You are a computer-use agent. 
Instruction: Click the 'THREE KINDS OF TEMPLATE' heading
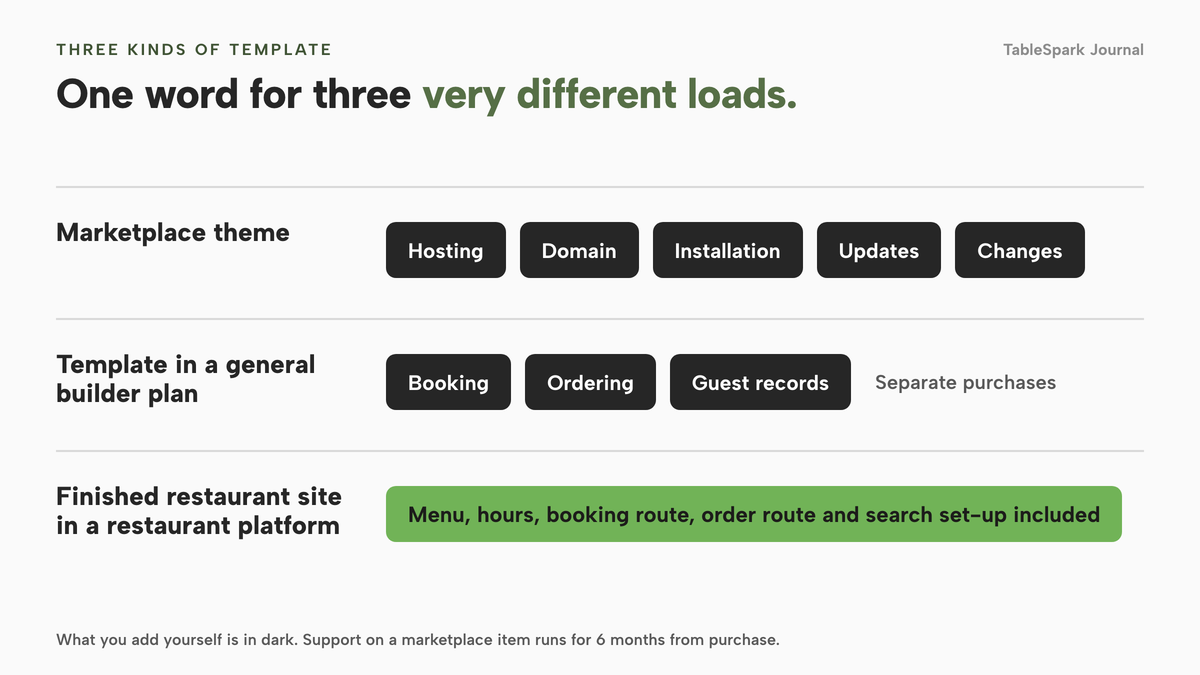(x=194, y=49)
